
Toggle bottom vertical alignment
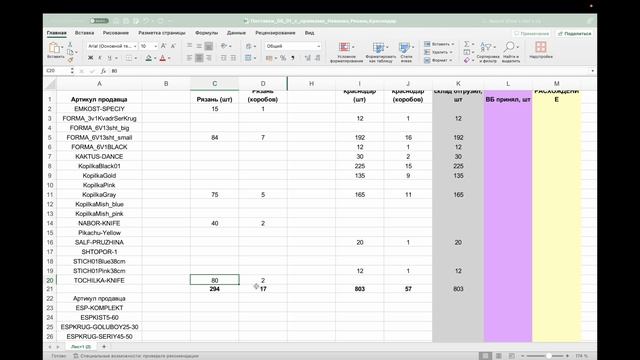tap(209, 46)
